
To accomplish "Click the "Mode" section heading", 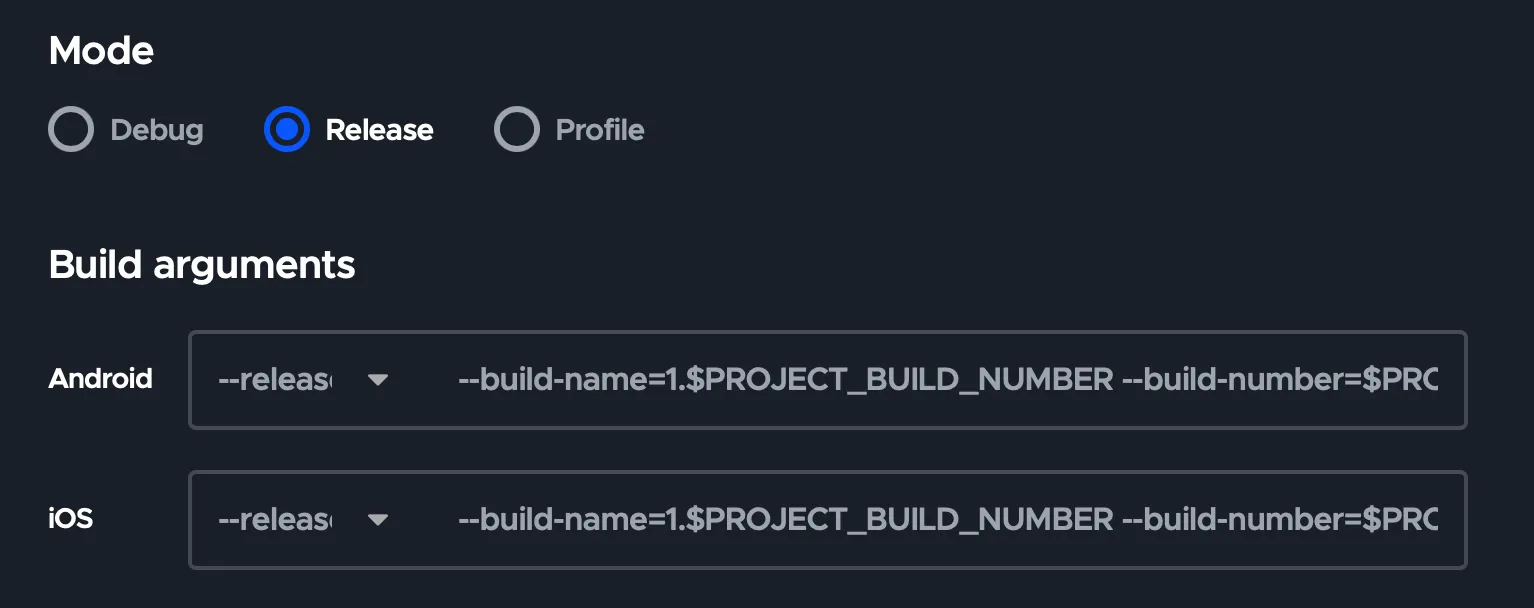I will [101, 51].
